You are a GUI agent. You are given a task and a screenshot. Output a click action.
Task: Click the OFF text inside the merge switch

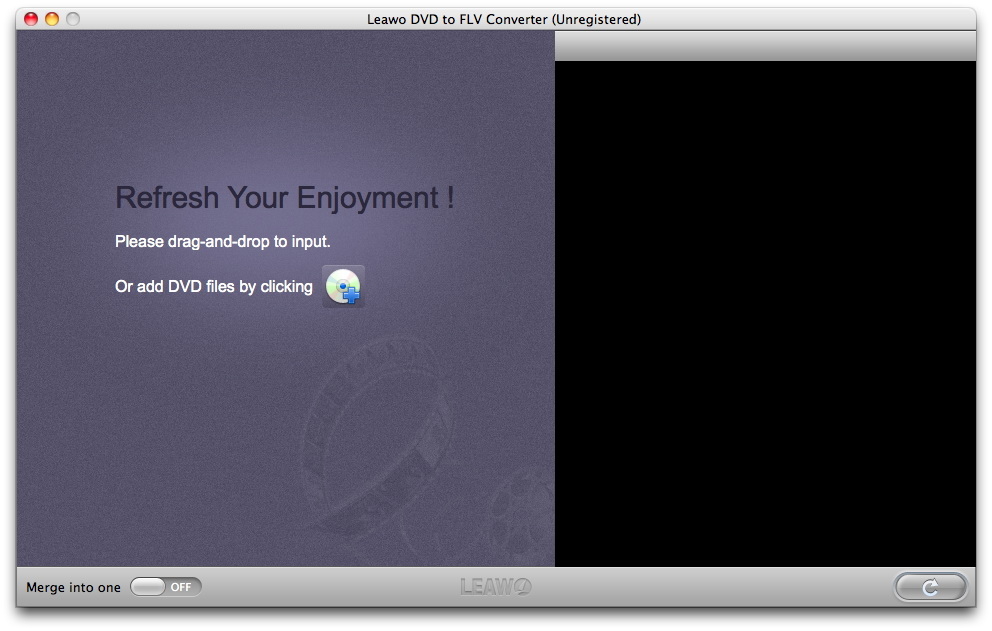click(x=181, y=587)
